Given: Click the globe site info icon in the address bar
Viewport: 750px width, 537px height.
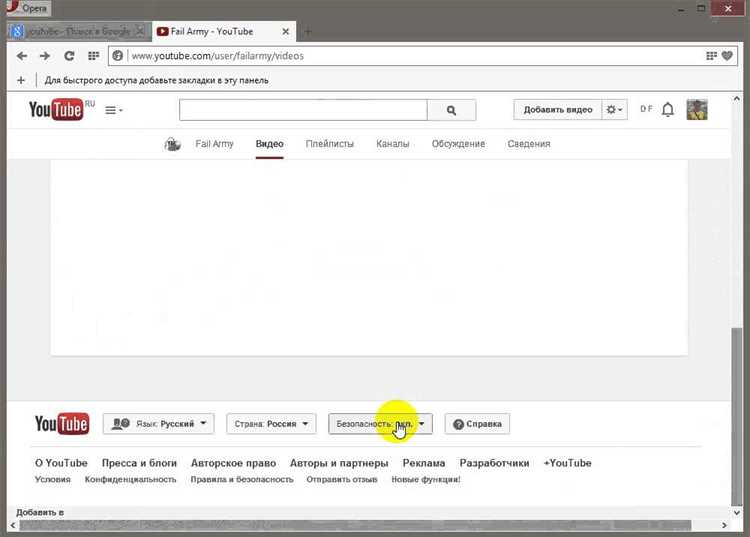Looking at the screenshot, I should pyautogui.click(x=118, y=56).
